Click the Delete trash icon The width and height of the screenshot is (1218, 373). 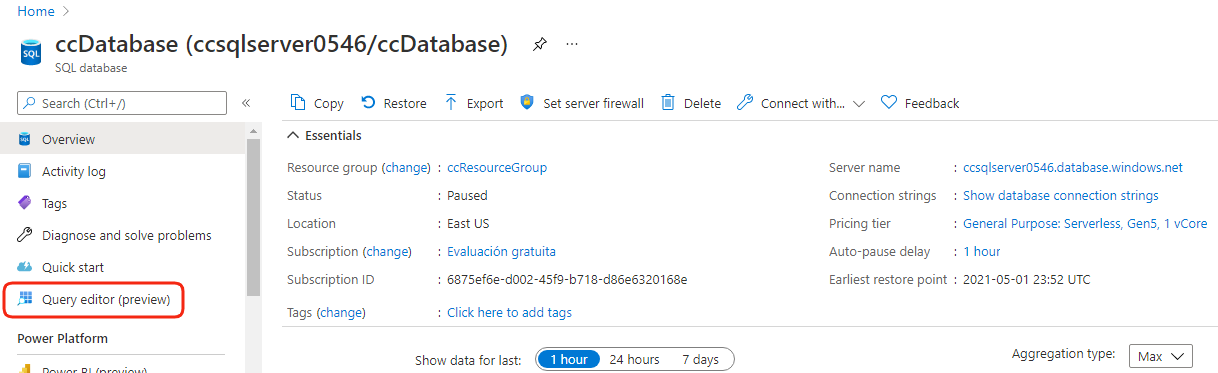pyautogui.click(x=668, y=103)
